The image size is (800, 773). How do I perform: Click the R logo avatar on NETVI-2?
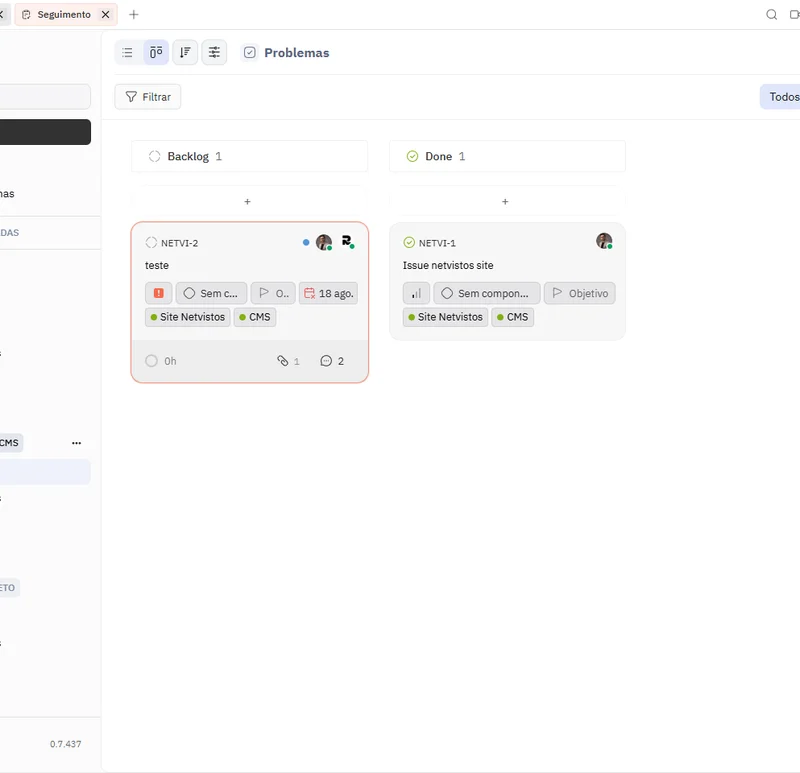tap(347, 241)
